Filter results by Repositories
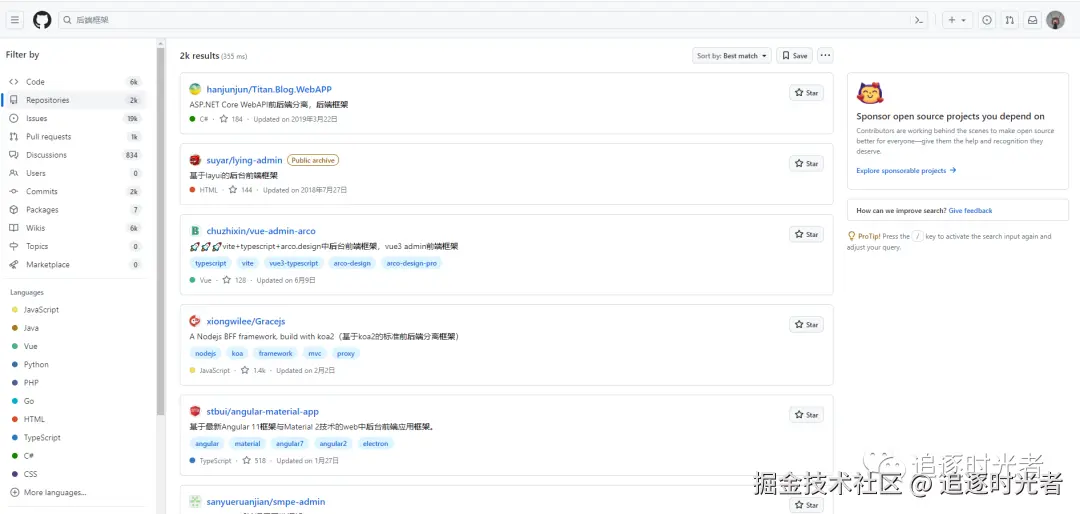The height and width of the screenshot is (514, 1080). [x=74, y=100]
